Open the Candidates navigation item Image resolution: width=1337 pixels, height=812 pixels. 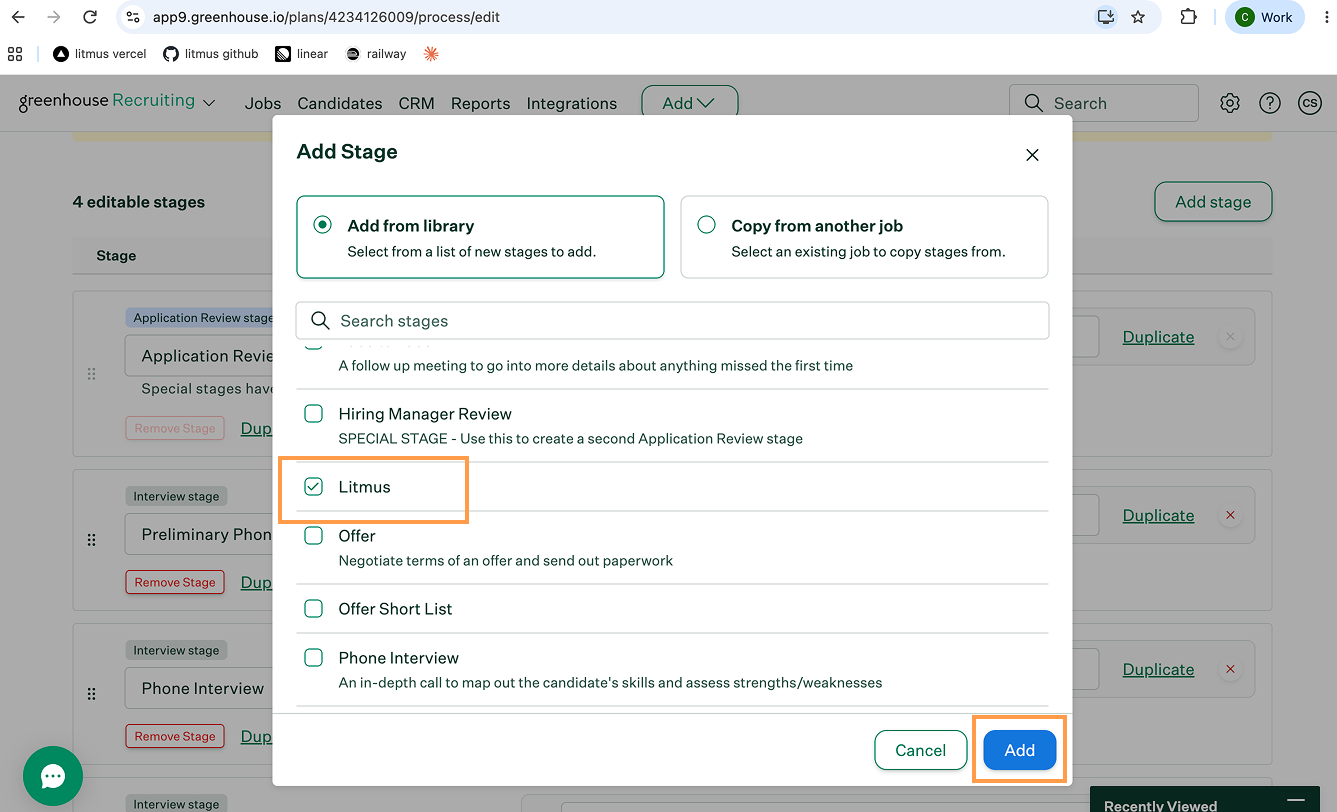click(x=340, y=103)
